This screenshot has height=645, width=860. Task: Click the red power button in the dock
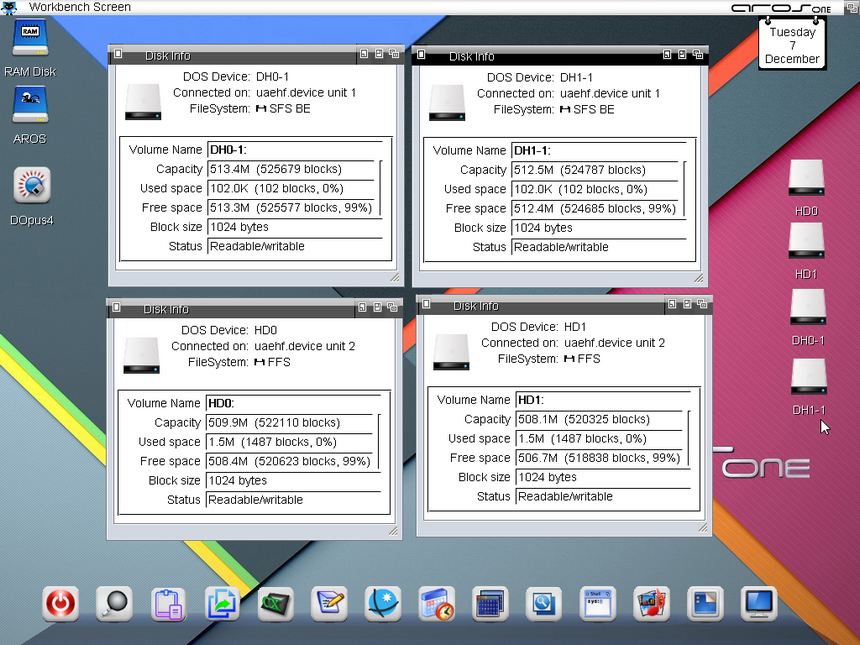pos(61,604)
